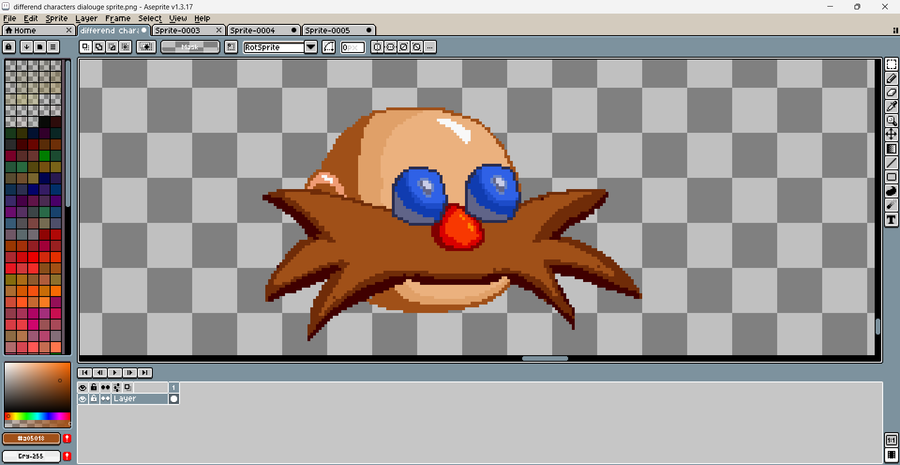Click the pivot settings icon
Image resolution: width=900 pixels, height=465 pixels.
click(231, 47)
